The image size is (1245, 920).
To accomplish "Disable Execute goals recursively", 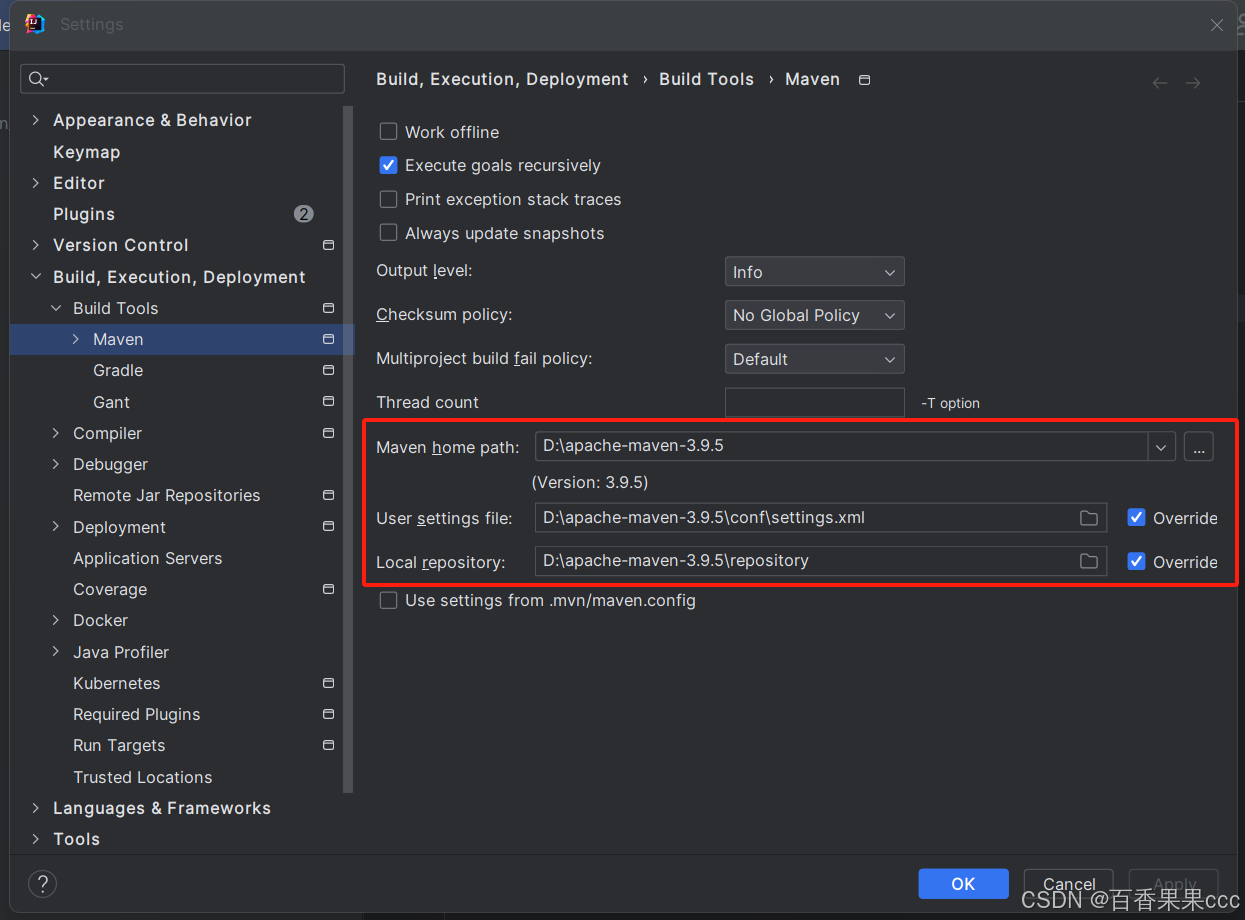I will pos(388,165).
